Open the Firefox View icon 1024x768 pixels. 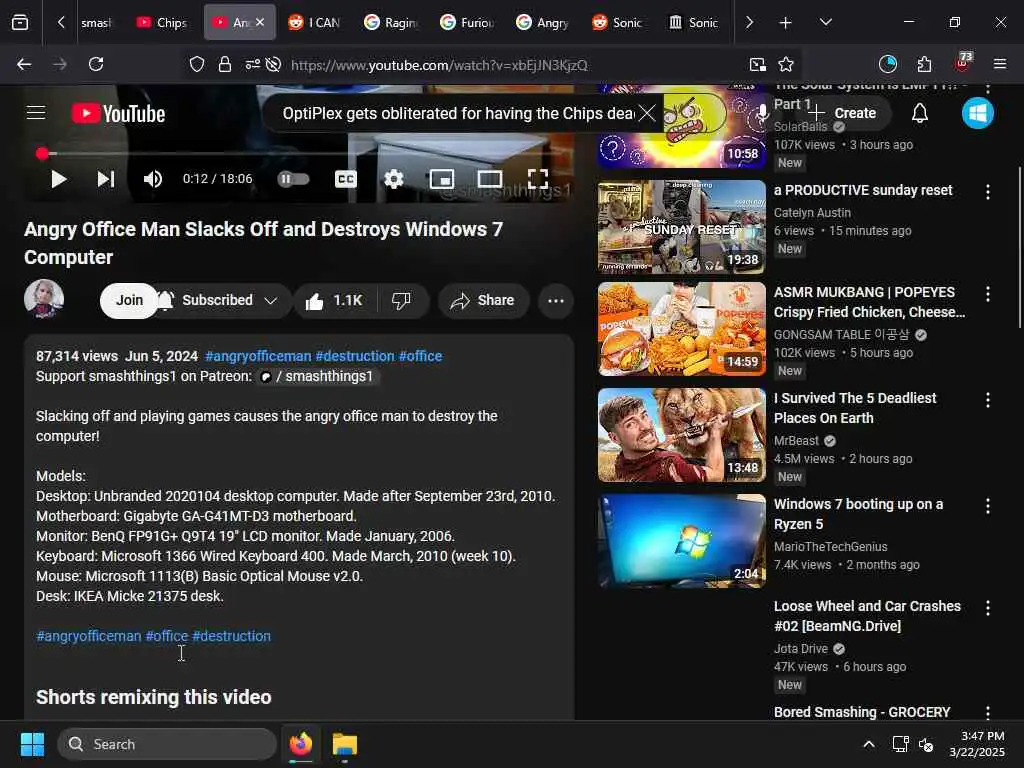click(x=20, y=23)
